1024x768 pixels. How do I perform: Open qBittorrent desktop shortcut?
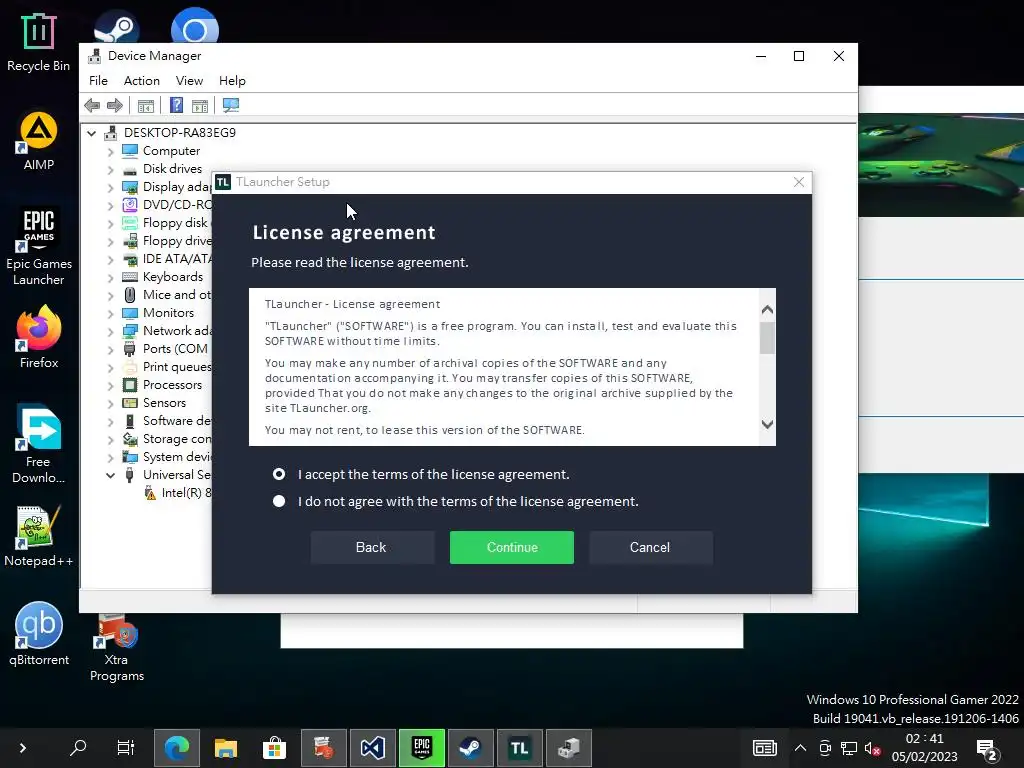click(x=39, y=633)
